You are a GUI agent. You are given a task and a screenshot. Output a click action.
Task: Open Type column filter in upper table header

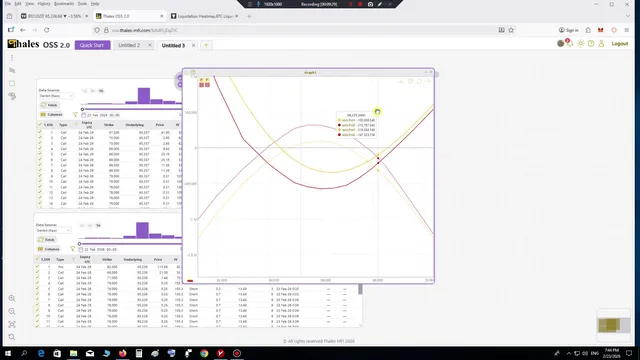coord(76,124)
